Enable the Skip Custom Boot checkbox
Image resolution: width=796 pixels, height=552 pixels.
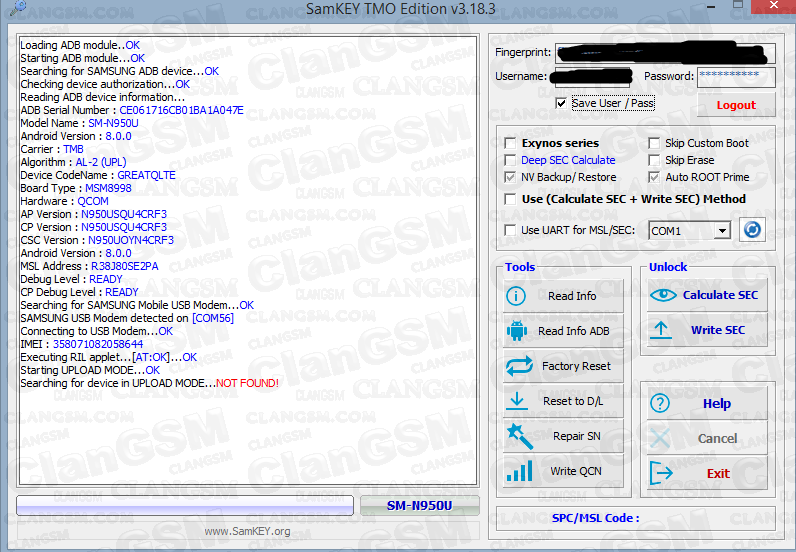click(654, 143)
